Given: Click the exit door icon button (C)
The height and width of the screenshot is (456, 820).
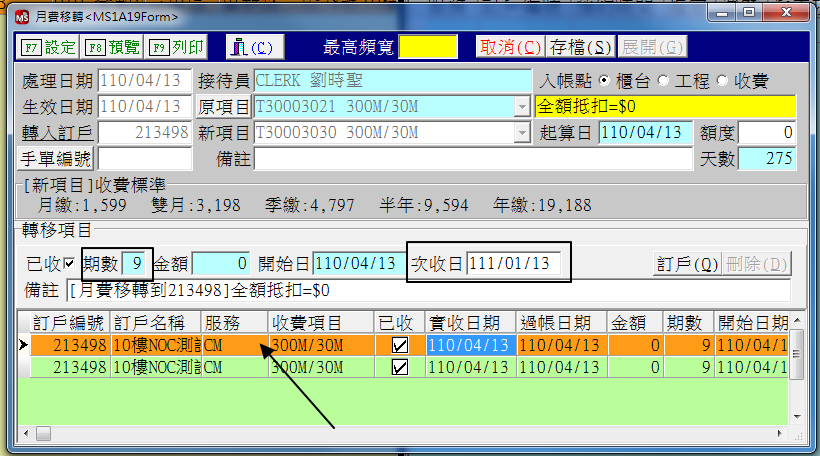Looking at the screenshot, I should pyautogui.click(x=248, y=47).
